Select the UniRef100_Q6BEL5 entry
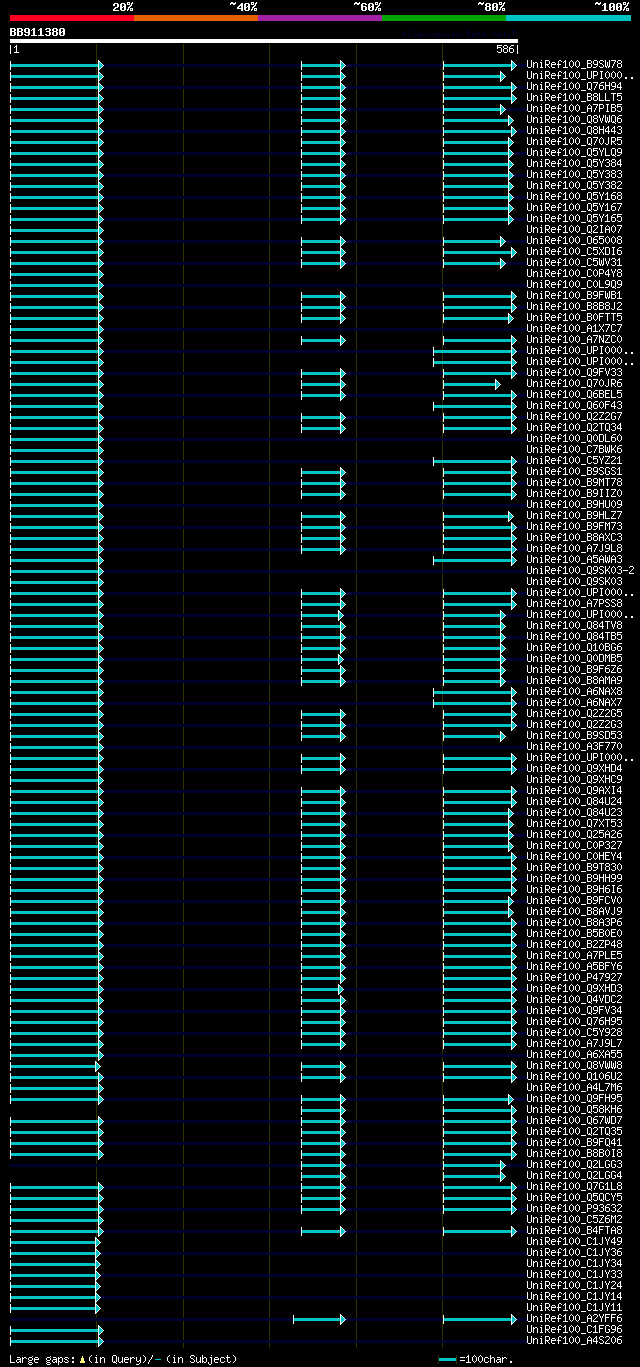 (574, 394)
